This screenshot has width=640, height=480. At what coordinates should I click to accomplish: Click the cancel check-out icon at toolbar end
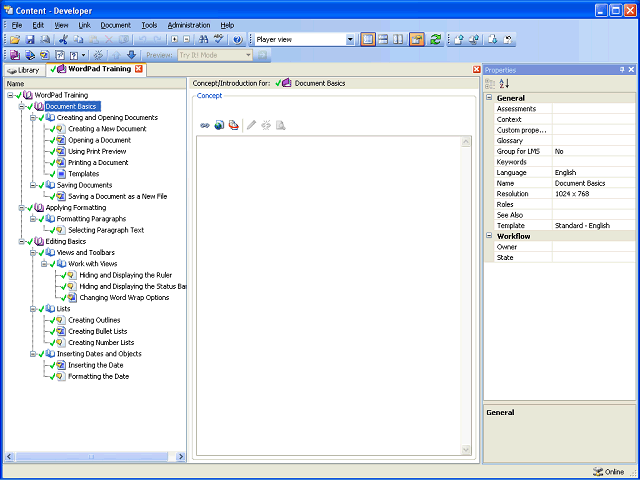pyautogui.click(x=508, y=40)
